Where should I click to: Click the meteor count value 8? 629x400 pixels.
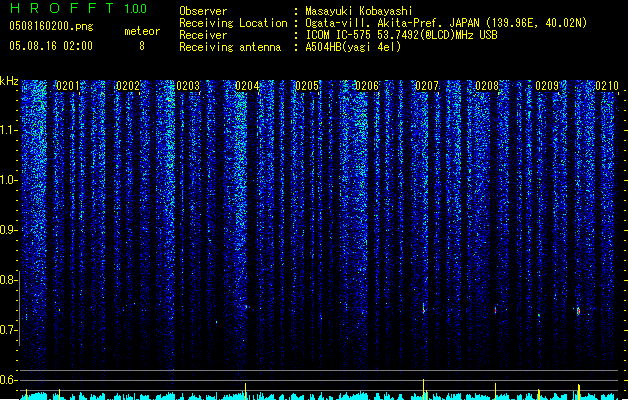[142, 46]
